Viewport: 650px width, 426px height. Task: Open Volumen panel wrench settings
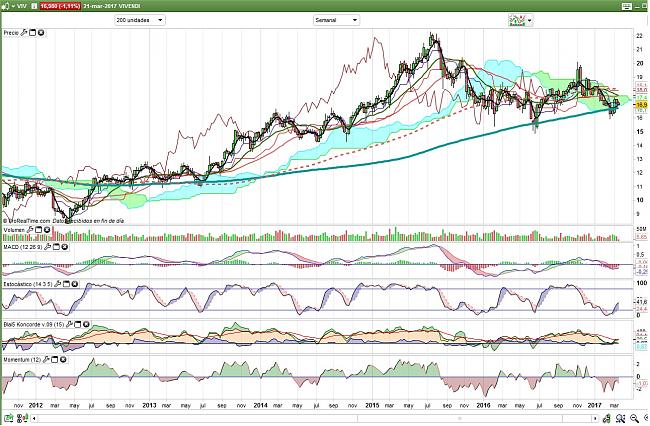(x=30, y=230)
